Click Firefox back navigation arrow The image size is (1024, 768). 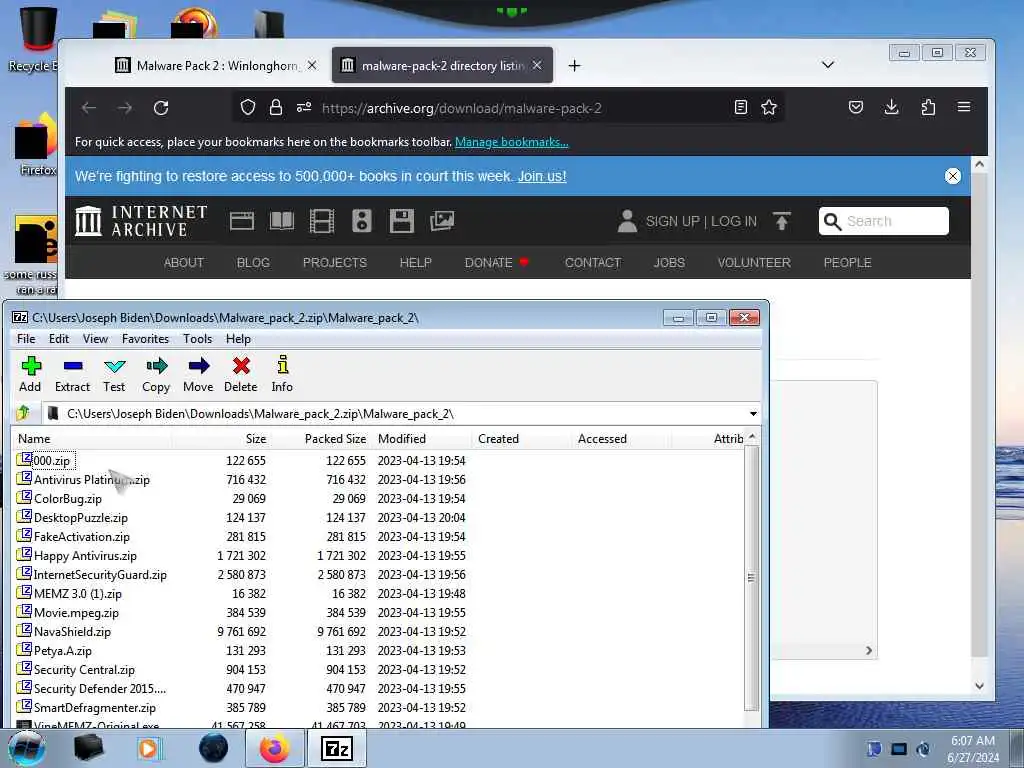(89, 108)
